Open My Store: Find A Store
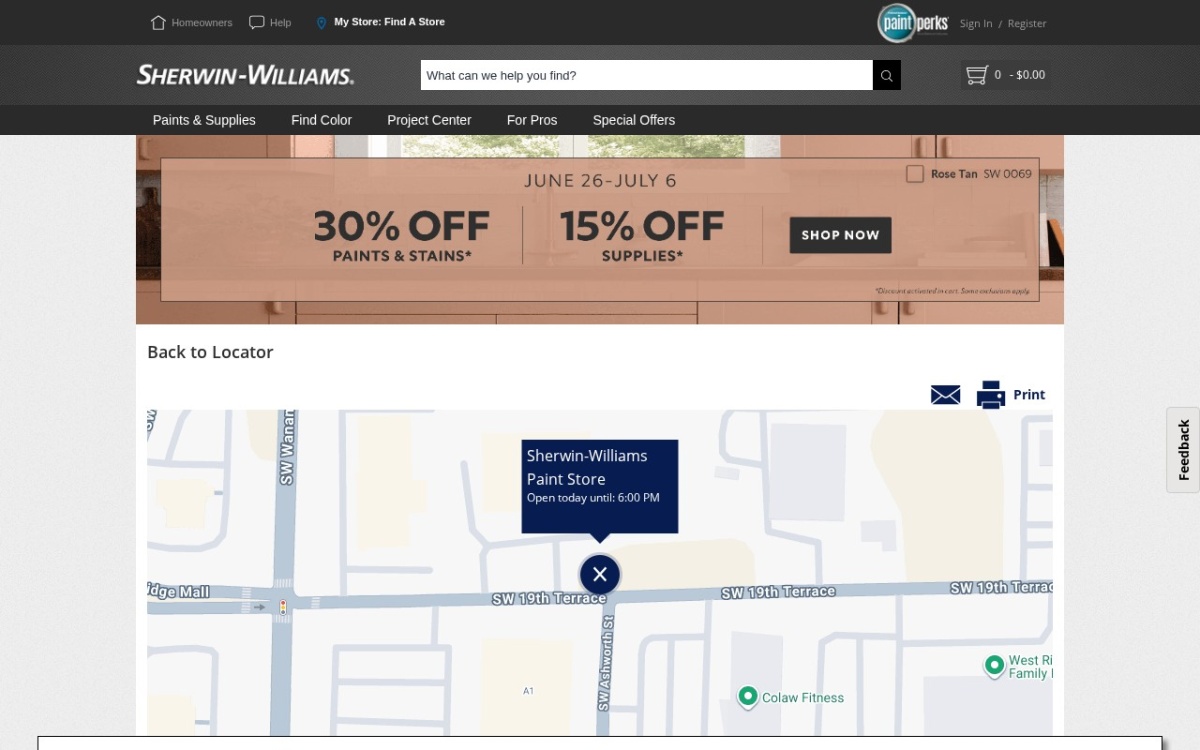Screen dimensions: 1200x750 tap(389, 22)
